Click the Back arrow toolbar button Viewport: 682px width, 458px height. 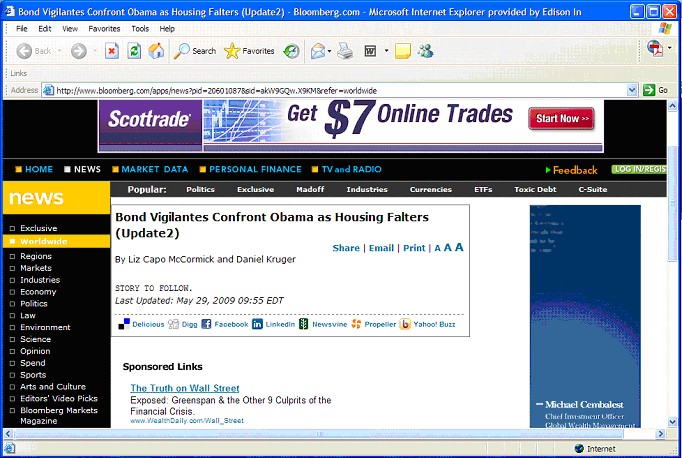click(x=24, y=51)
